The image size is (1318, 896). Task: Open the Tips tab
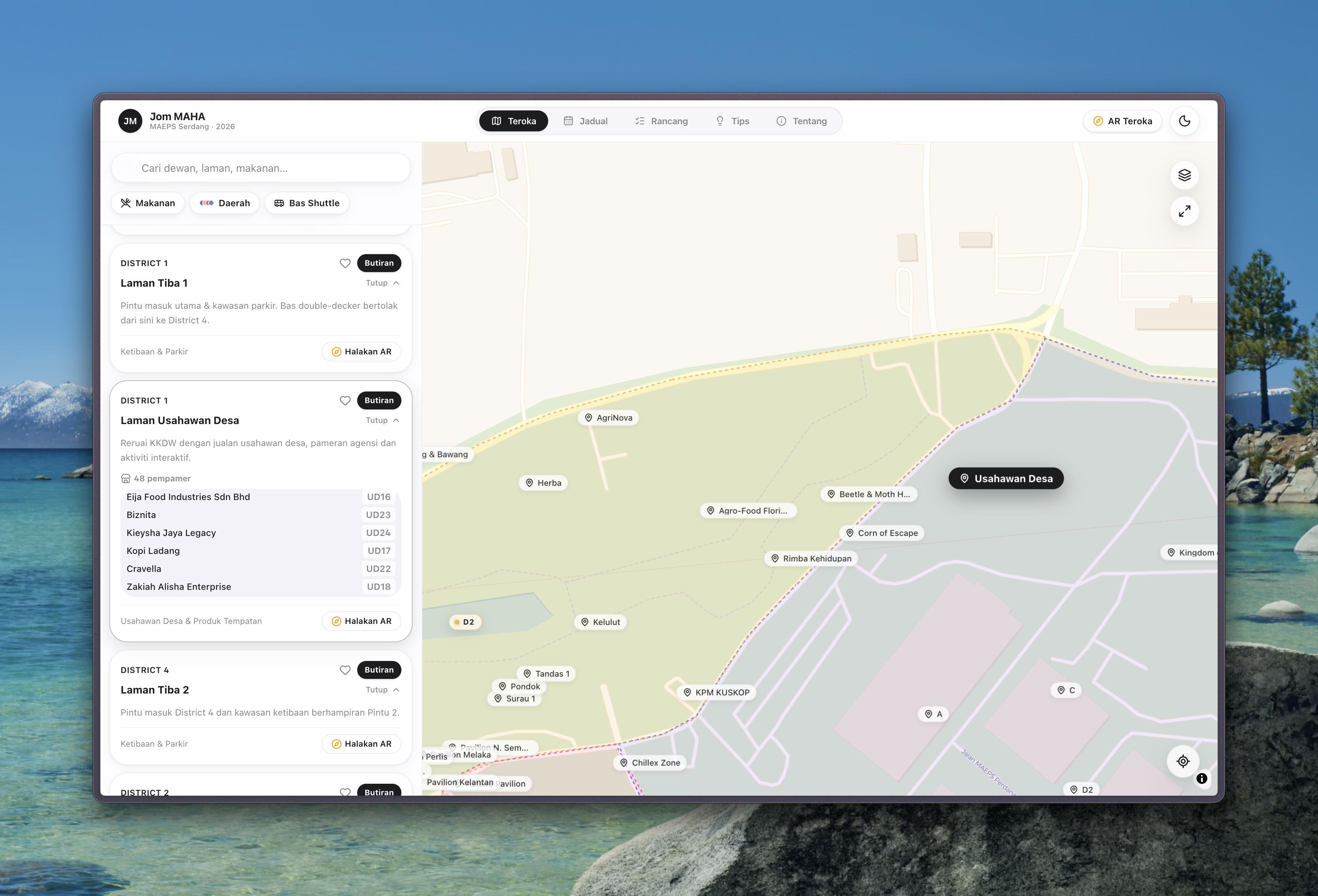tap(732, 121)
